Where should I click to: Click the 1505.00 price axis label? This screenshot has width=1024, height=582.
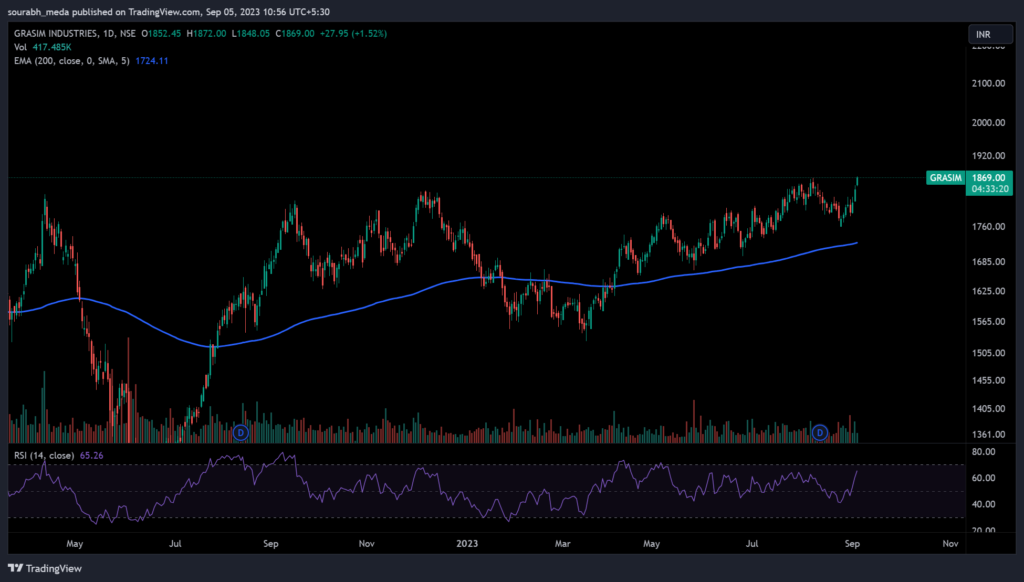(x=989, y=353)
